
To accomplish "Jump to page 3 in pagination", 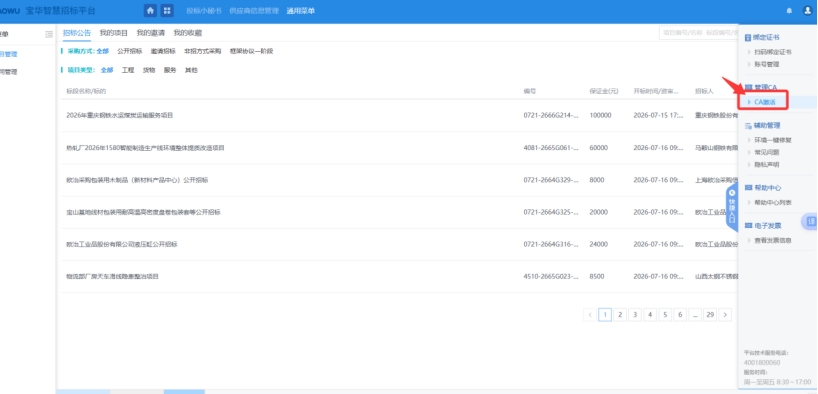I will (x=635, y=315).
